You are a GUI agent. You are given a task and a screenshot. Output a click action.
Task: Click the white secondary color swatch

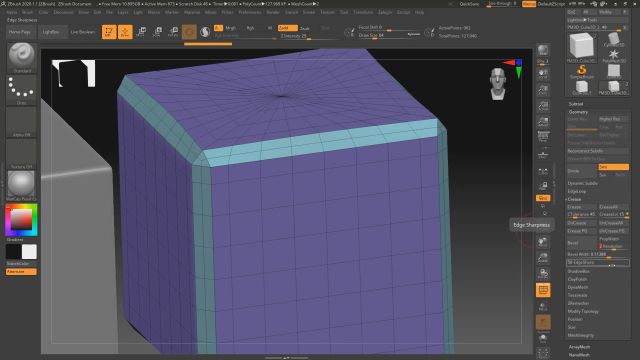tap(29, 252)
